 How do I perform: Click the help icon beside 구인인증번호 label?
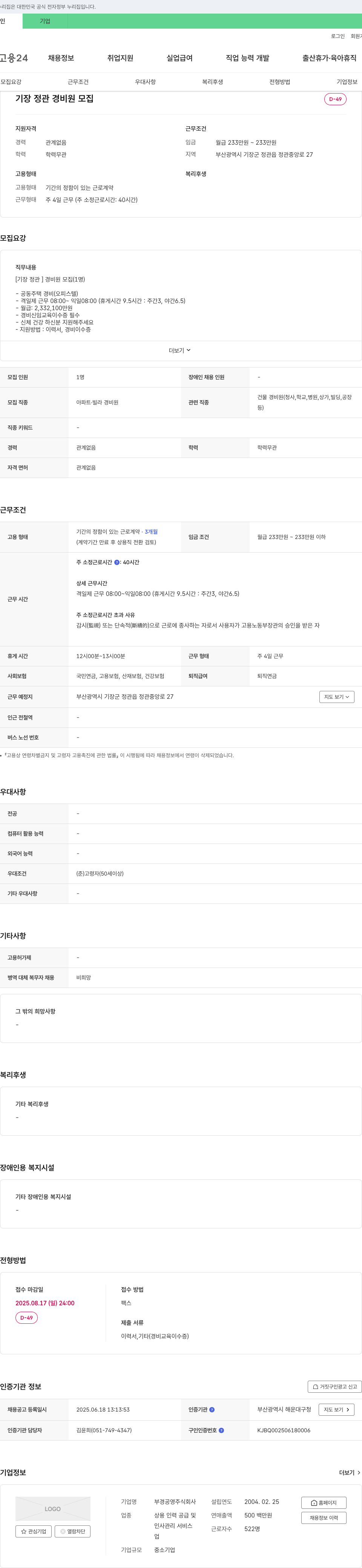221,1430
